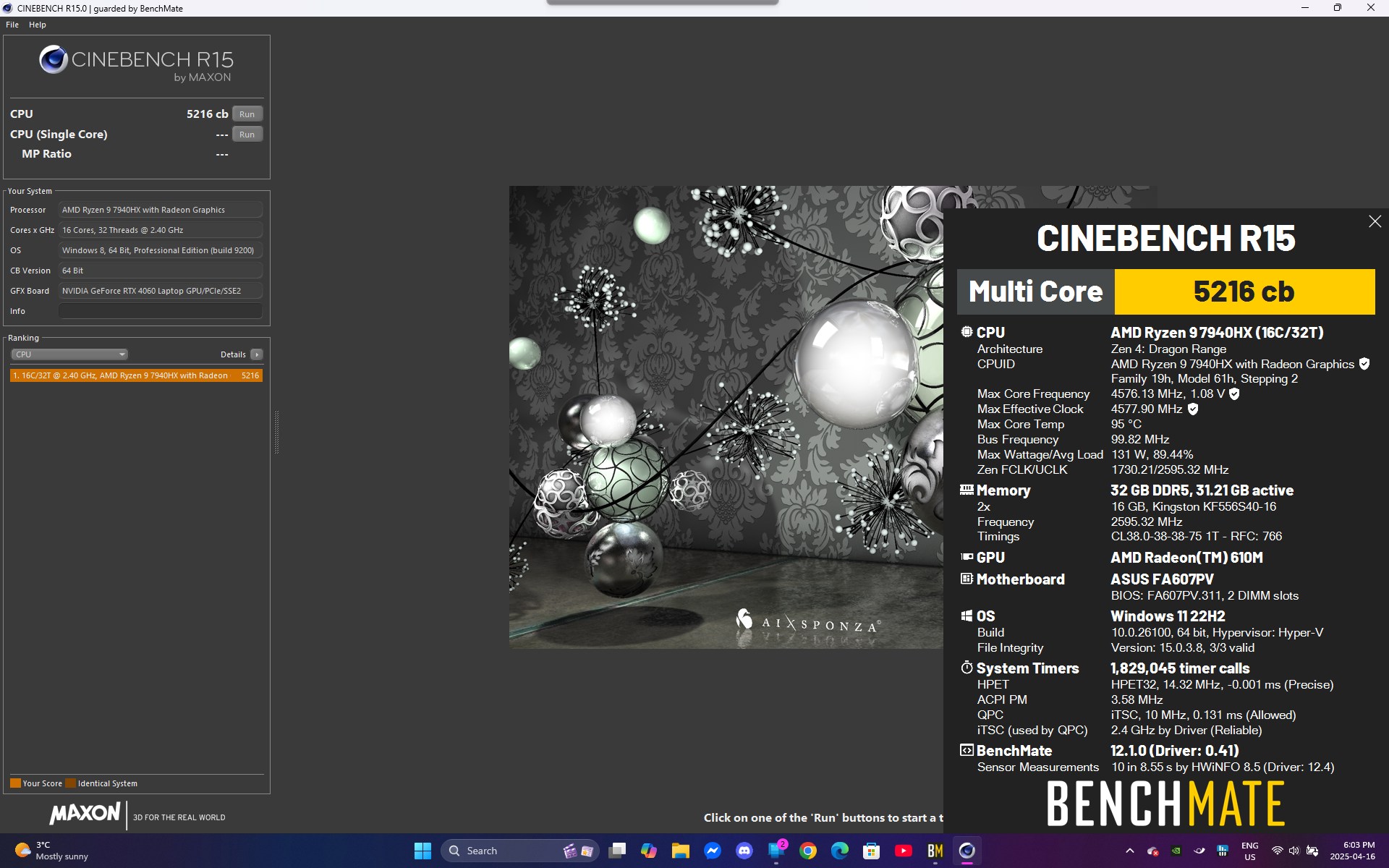Screen dimensions: 1389x868
Task: Click the taskbar Search box
Action: point(519,851)
